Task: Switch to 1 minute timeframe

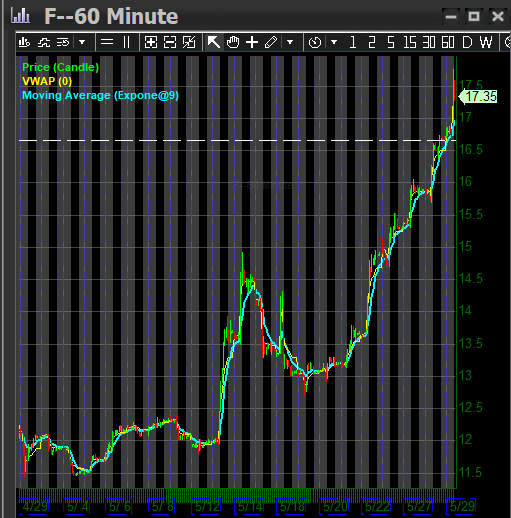Action: [x=353, y=42]
